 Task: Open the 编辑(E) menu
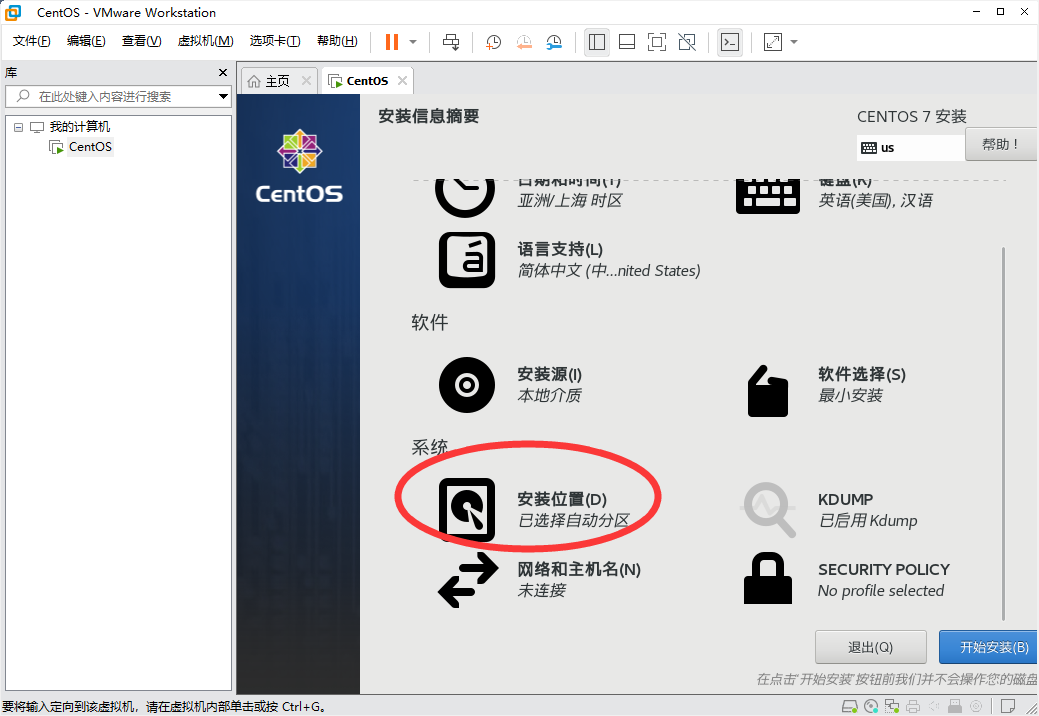pos(85,41)
